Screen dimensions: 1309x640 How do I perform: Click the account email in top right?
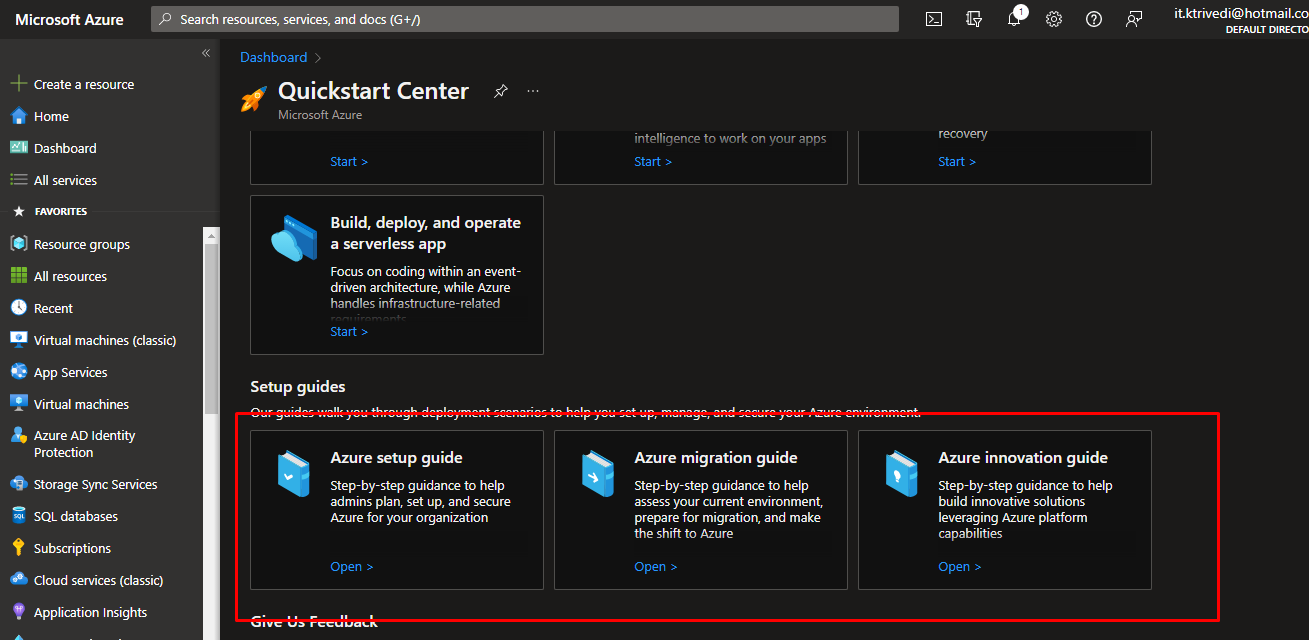click(1240, 13)
